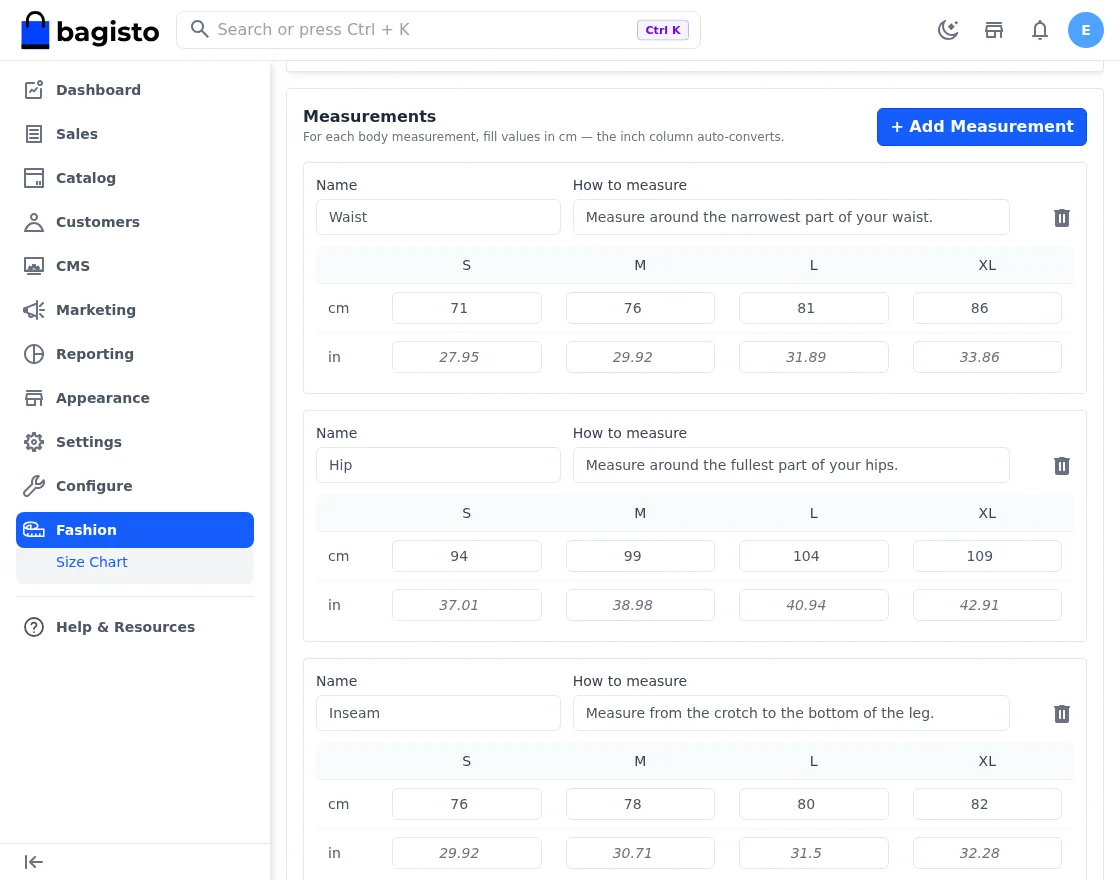
Task: Open the Size Chart submenu link
Action: [x=91, y=562]
